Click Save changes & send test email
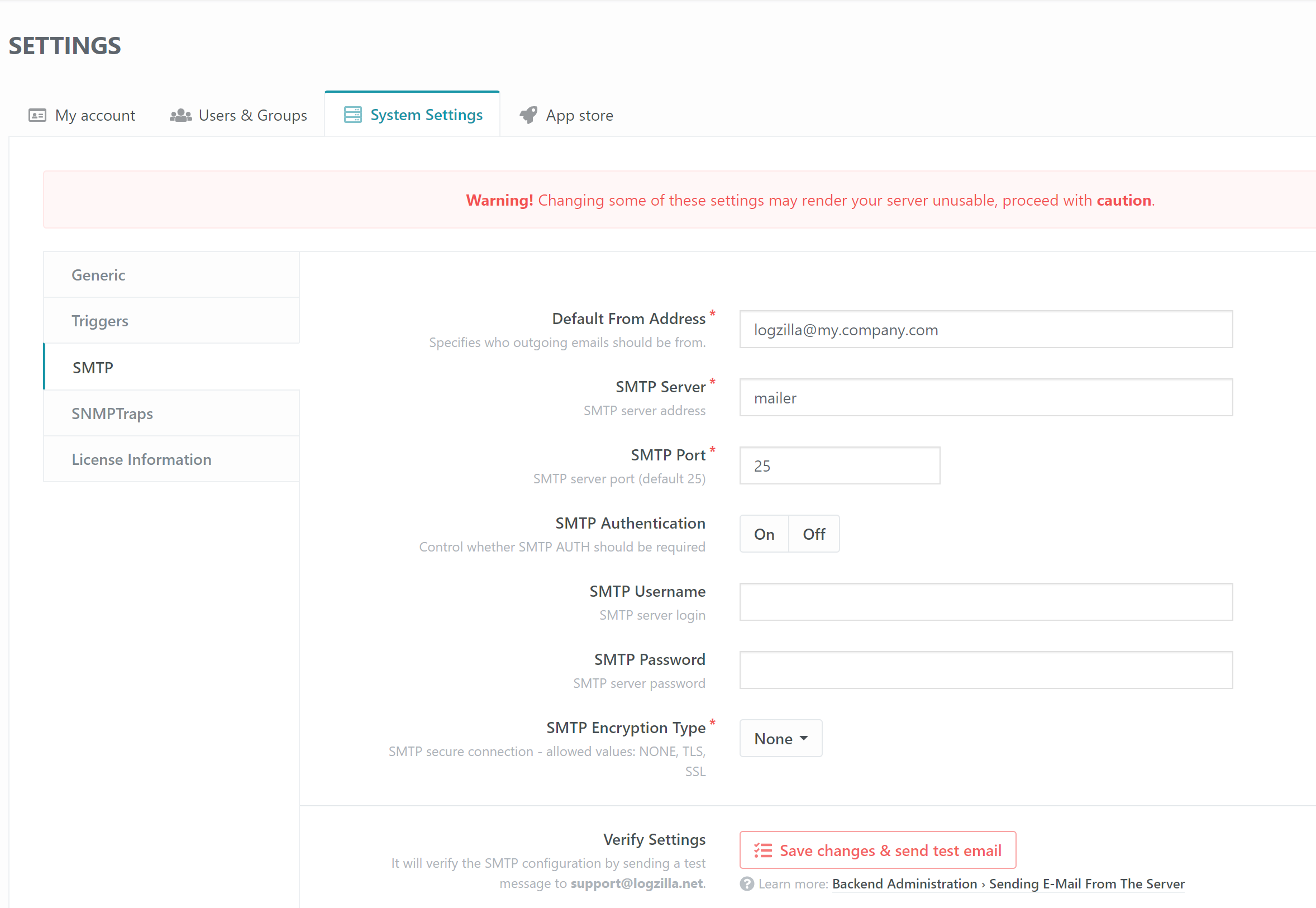Viewport: 1316px width, 908px height. (878, 849)
